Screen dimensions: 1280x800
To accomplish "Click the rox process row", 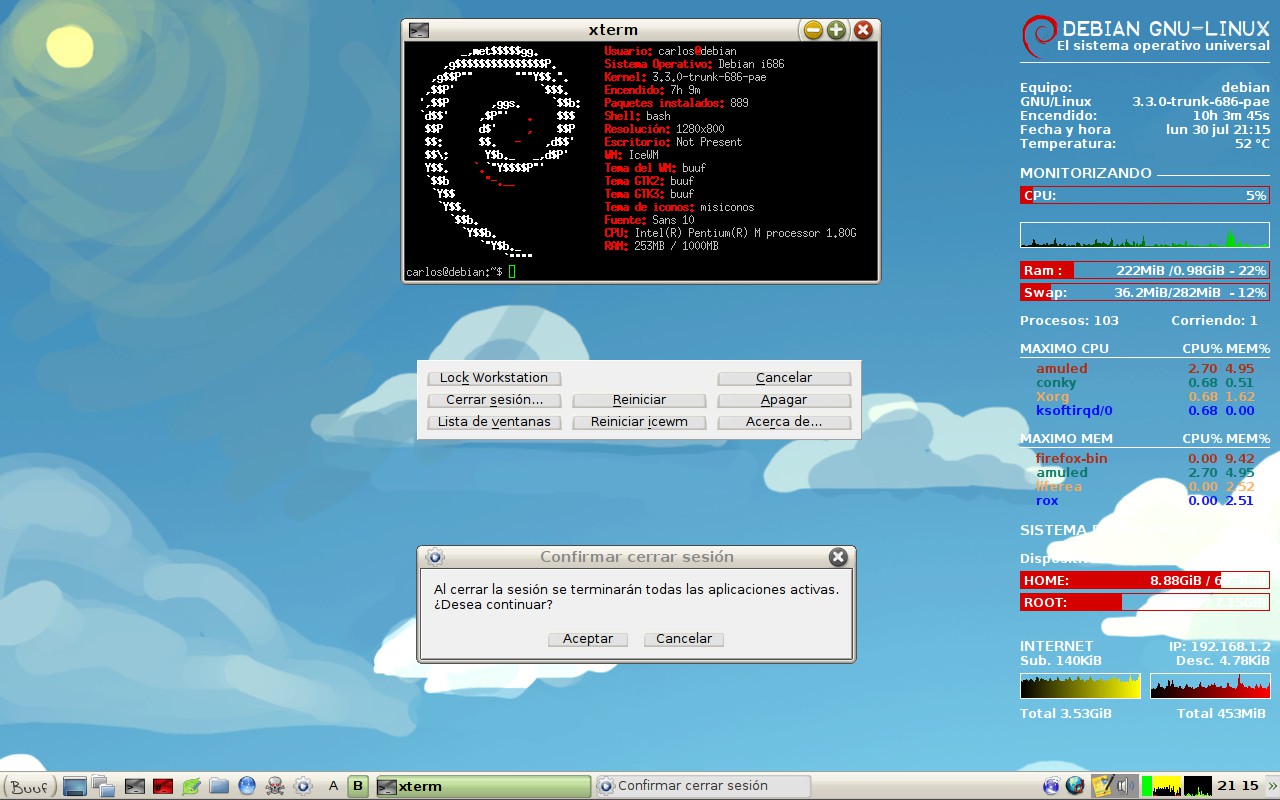I will [1145, 501].
